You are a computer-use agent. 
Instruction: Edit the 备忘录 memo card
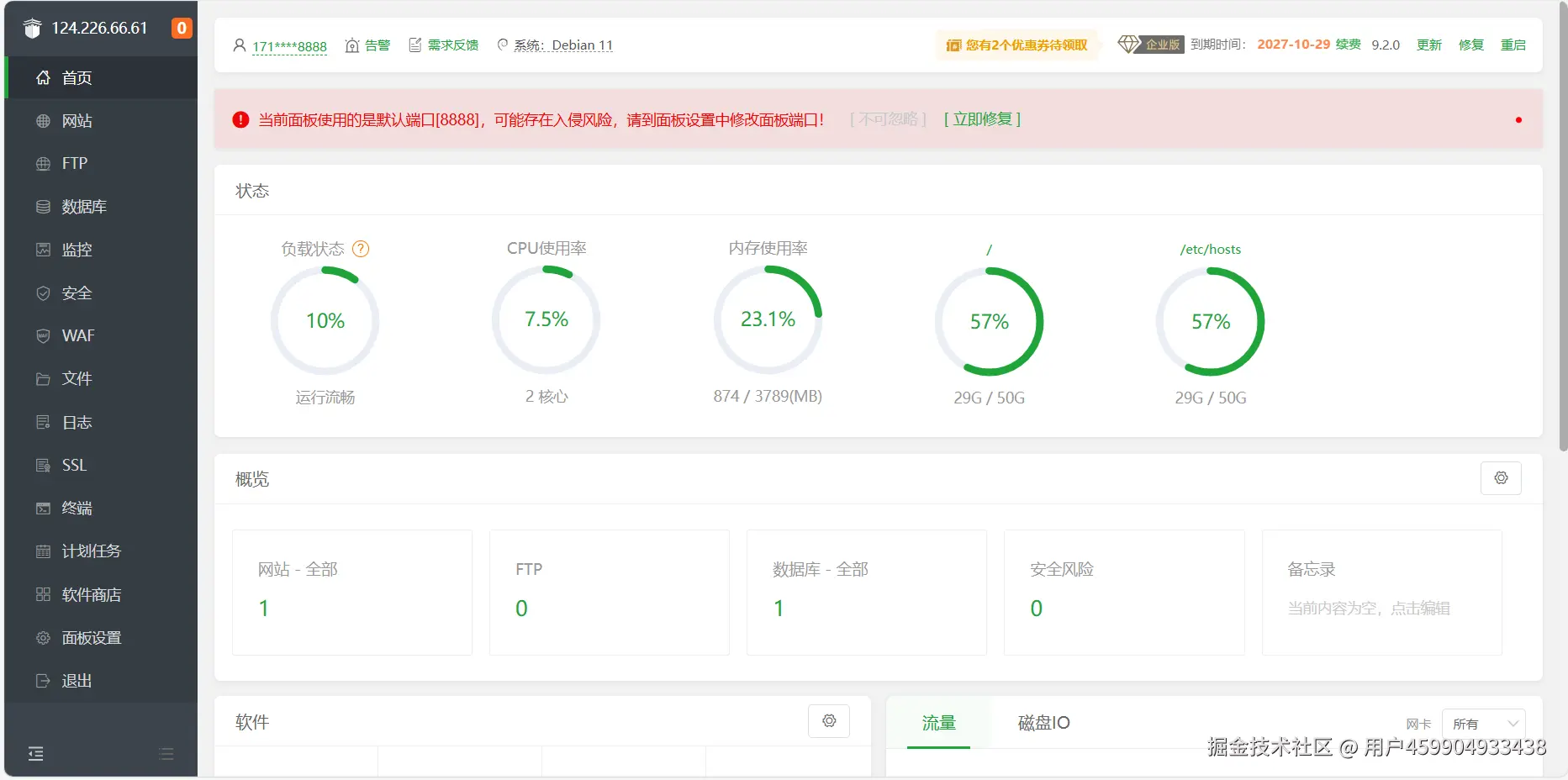[x=1382, y=593]
